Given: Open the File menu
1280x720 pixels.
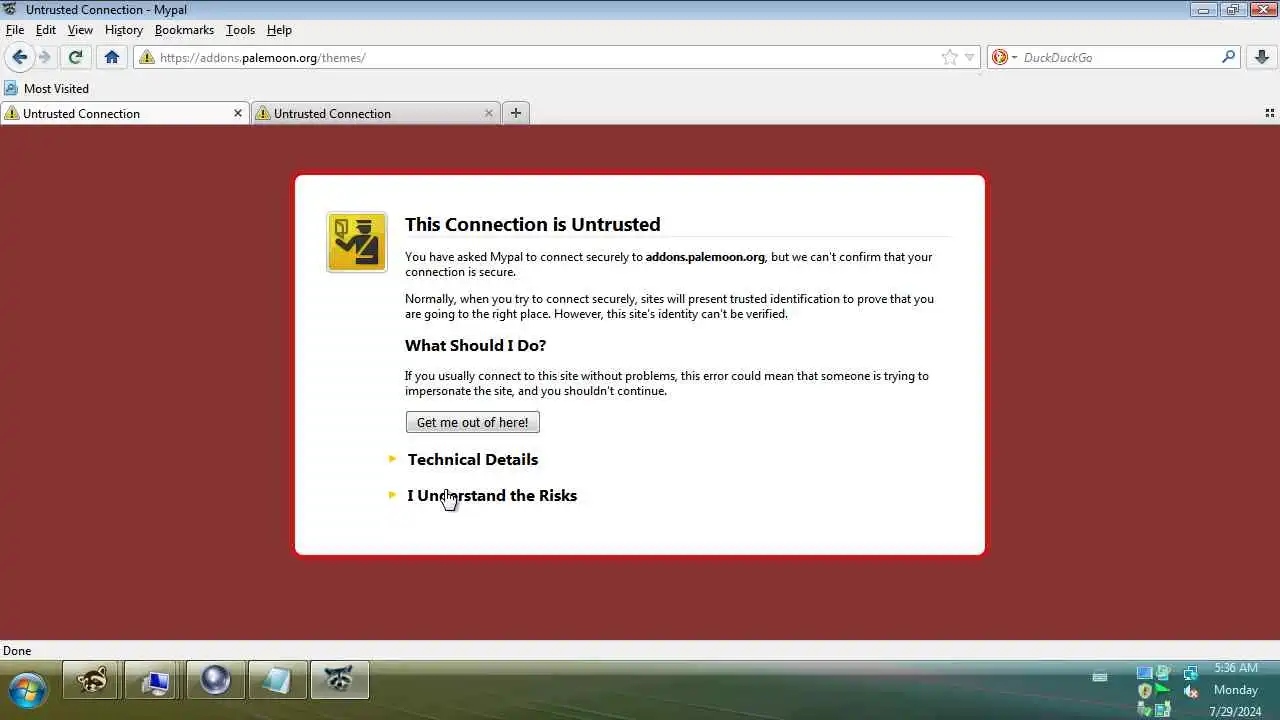Looking at the screenshot, I should pos(15,30).
